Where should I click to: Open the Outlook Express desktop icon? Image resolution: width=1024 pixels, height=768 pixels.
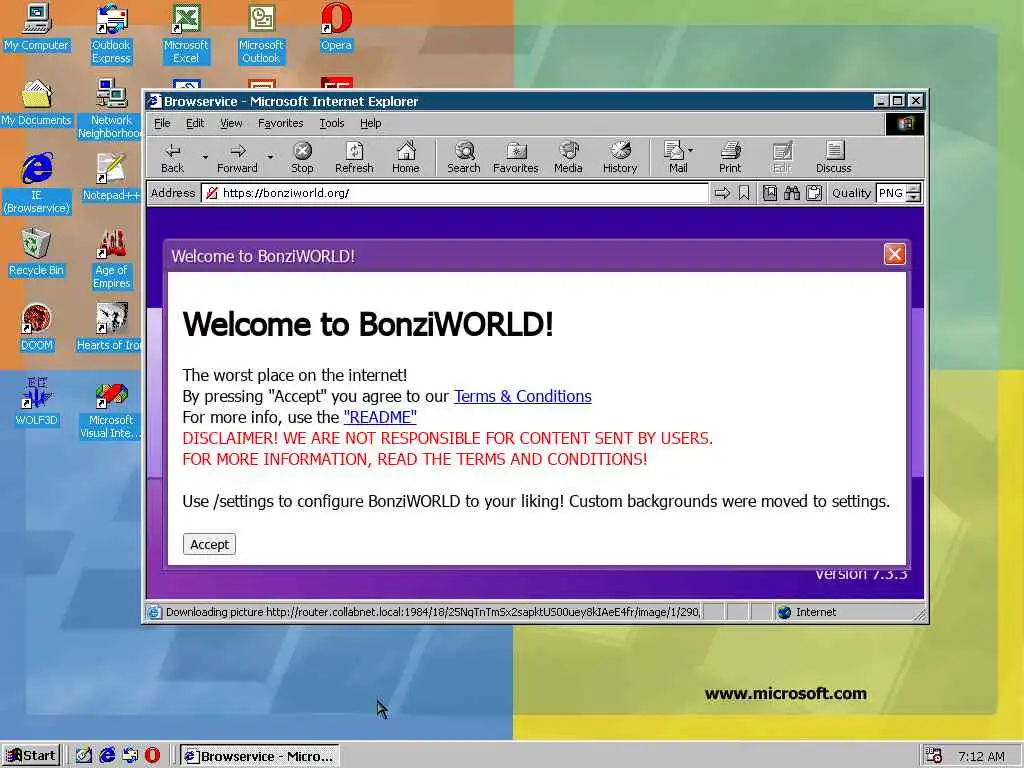click(x=111, y=34)
